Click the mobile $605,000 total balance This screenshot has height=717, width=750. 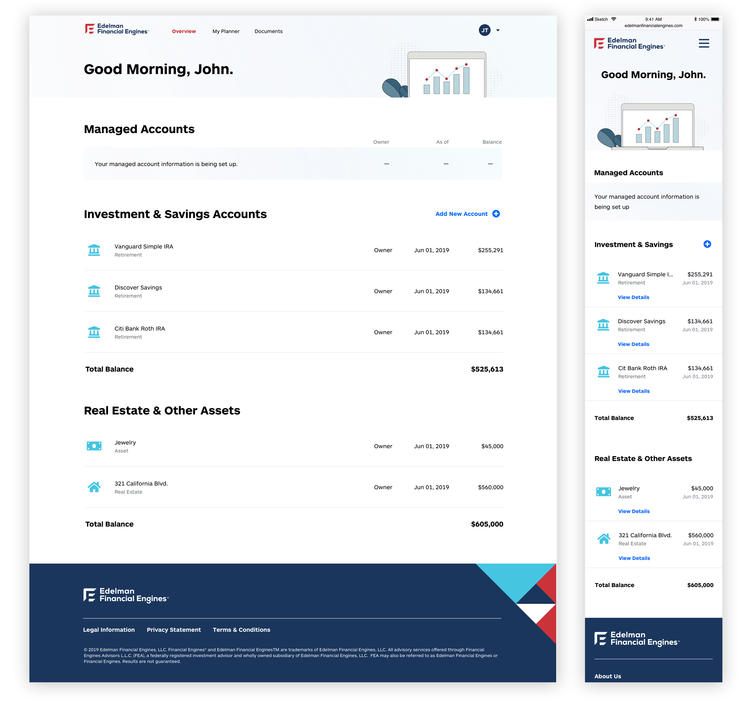click(700, 585)
